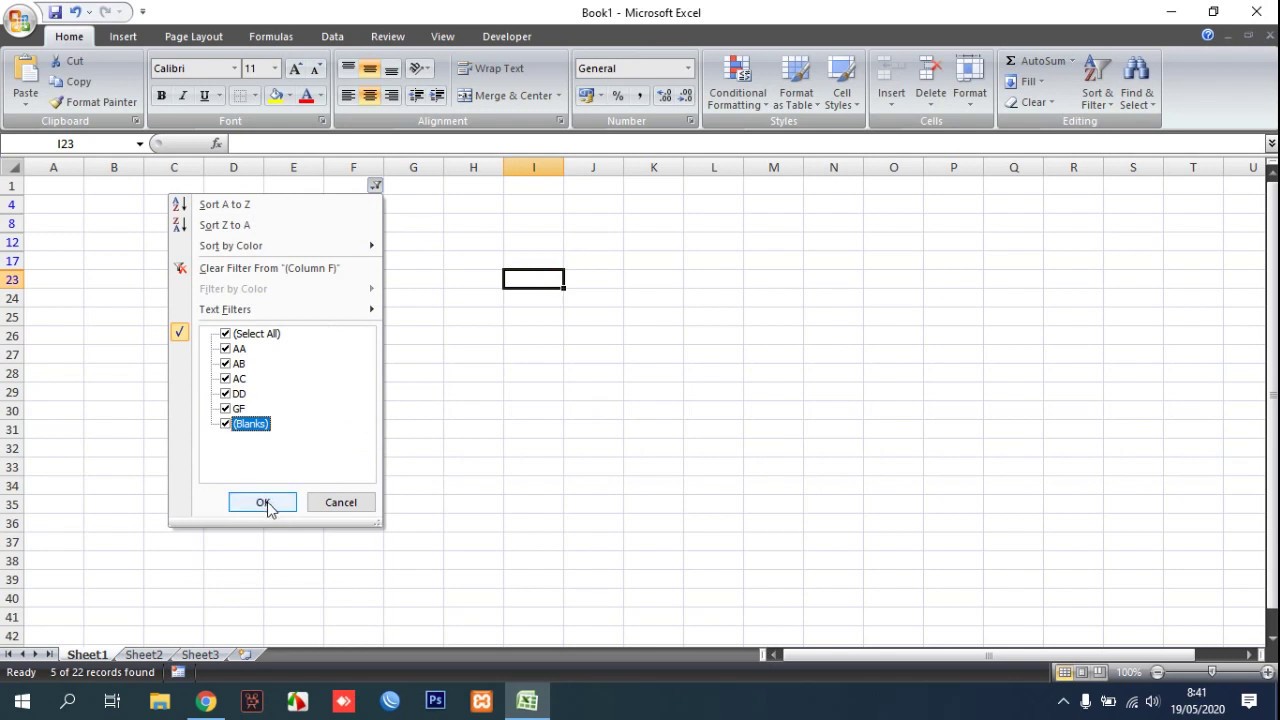
Task: Open File Explorer from taskbar
Action: pos(159,701)
